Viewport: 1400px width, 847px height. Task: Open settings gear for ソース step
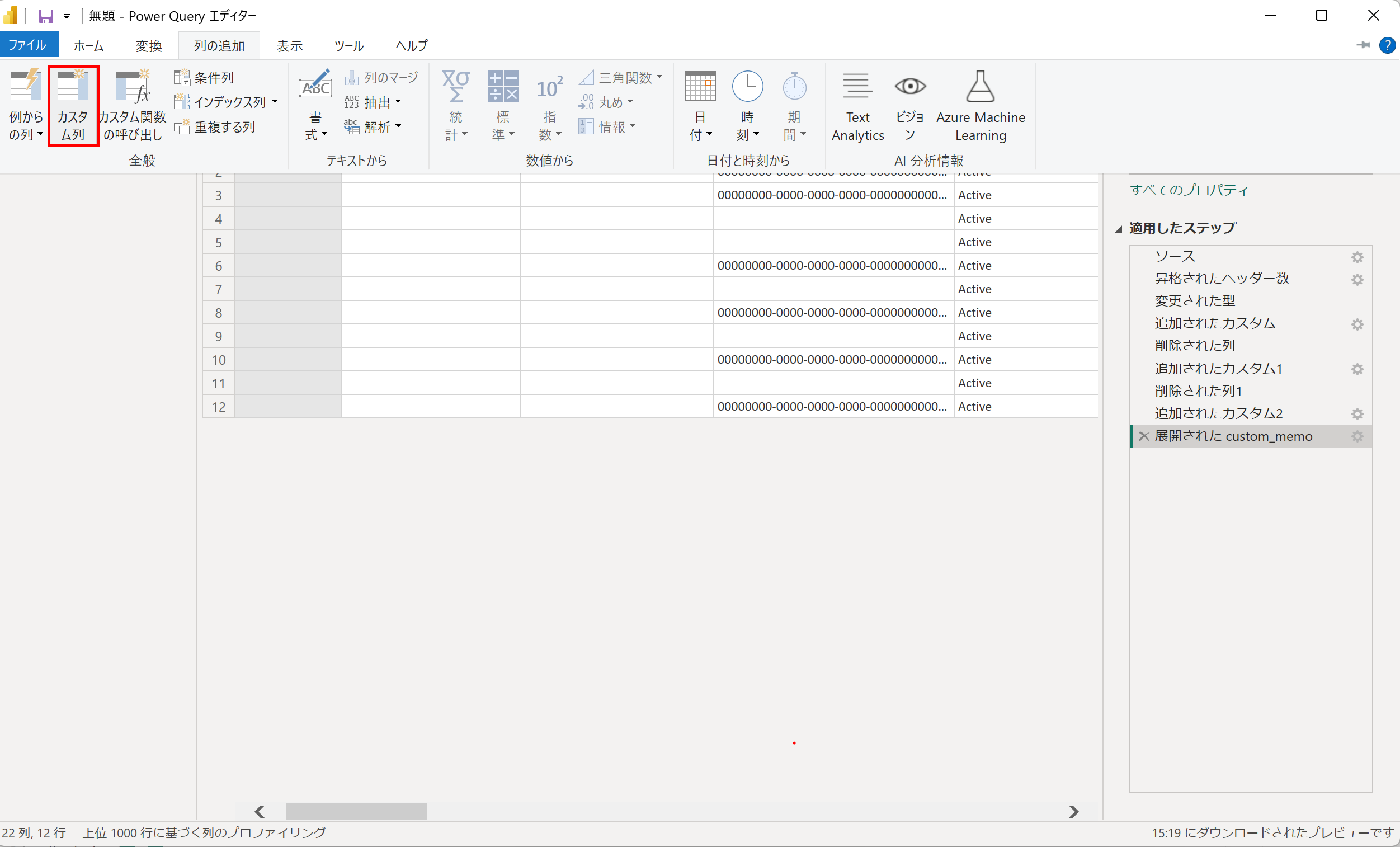(x=1357, y=257)
